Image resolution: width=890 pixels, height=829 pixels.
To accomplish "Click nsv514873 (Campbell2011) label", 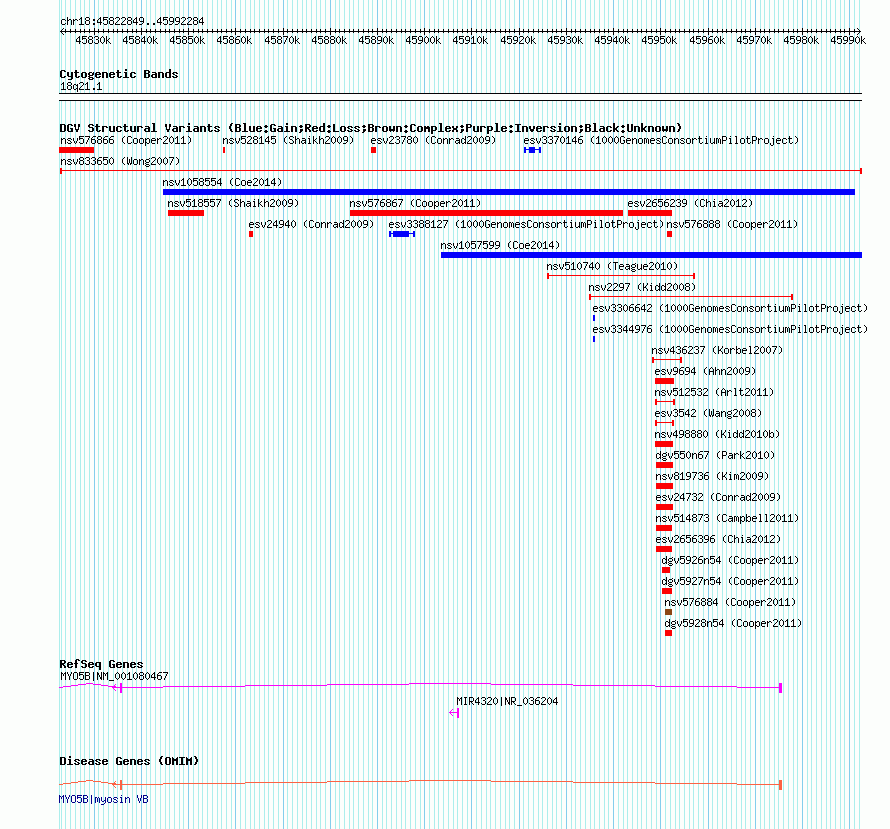I will click(x=727, y=518).
